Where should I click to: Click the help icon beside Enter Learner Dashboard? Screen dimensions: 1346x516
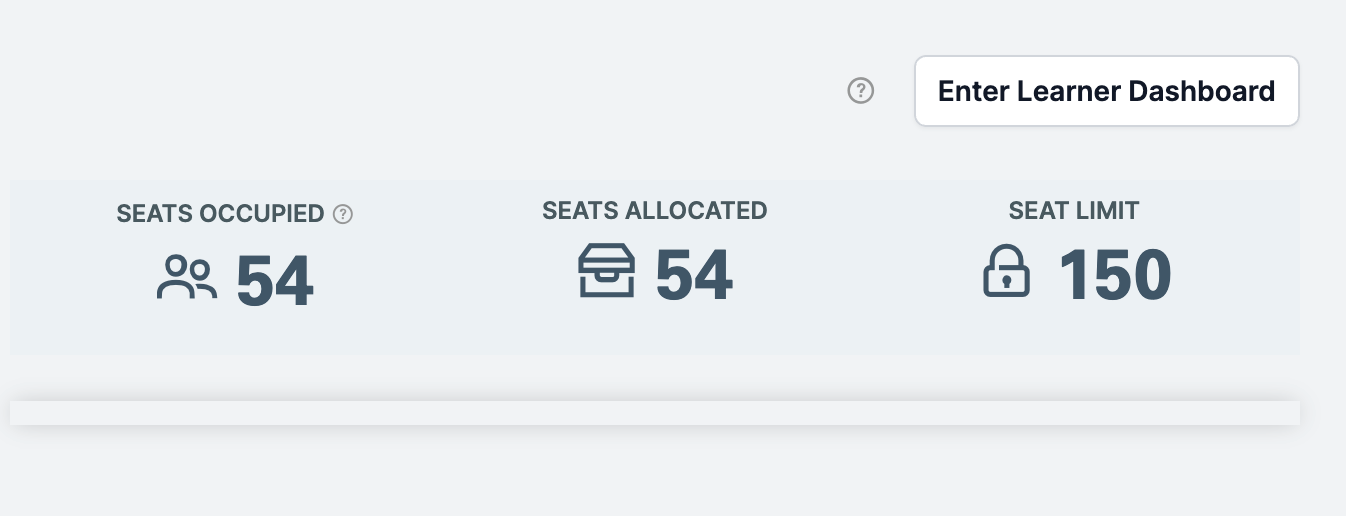click(x=861, y=91)
